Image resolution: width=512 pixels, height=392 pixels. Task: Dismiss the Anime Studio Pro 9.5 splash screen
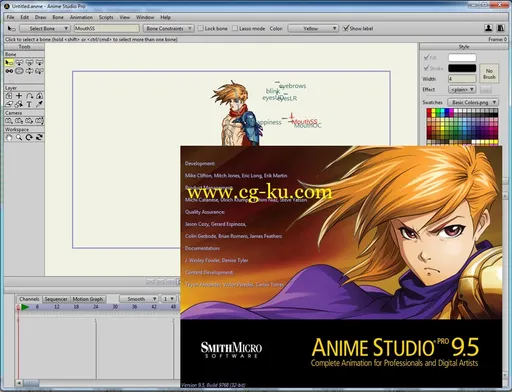click(341, 267)
